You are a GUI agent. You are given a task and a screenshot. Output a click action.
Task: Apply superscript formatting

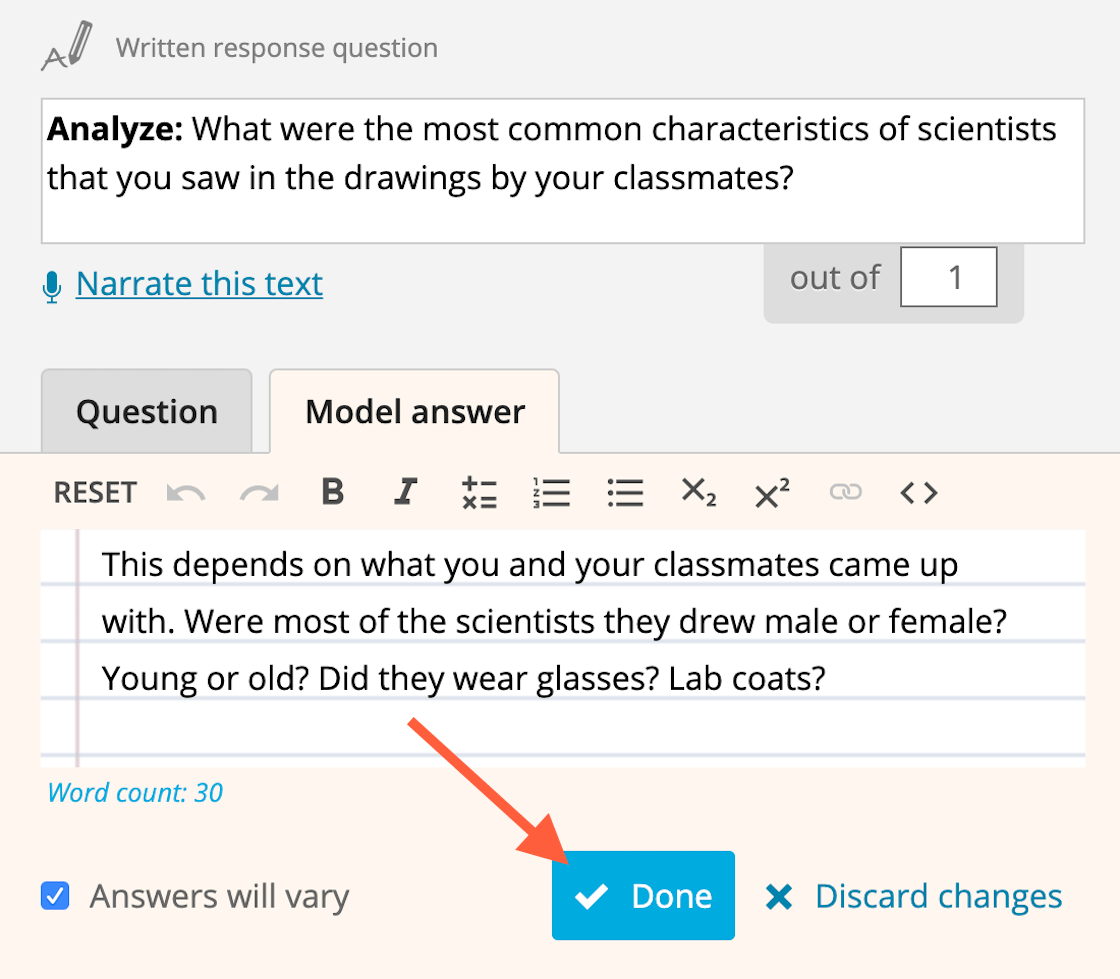coord(771,492)
